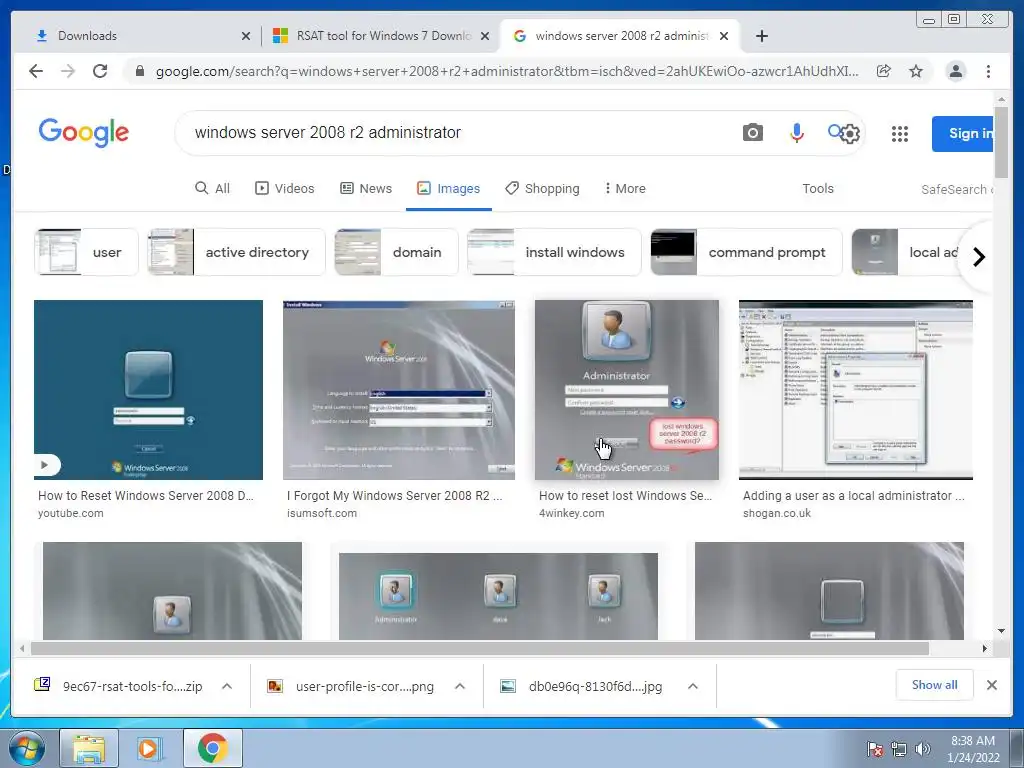Click the Google search text field

(457, 133)
